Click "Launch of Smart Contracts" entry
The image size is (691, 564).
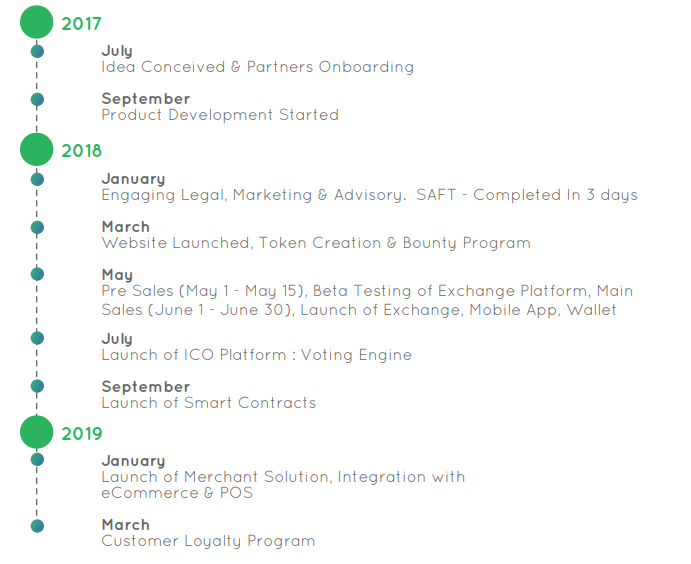coord(209,403)
